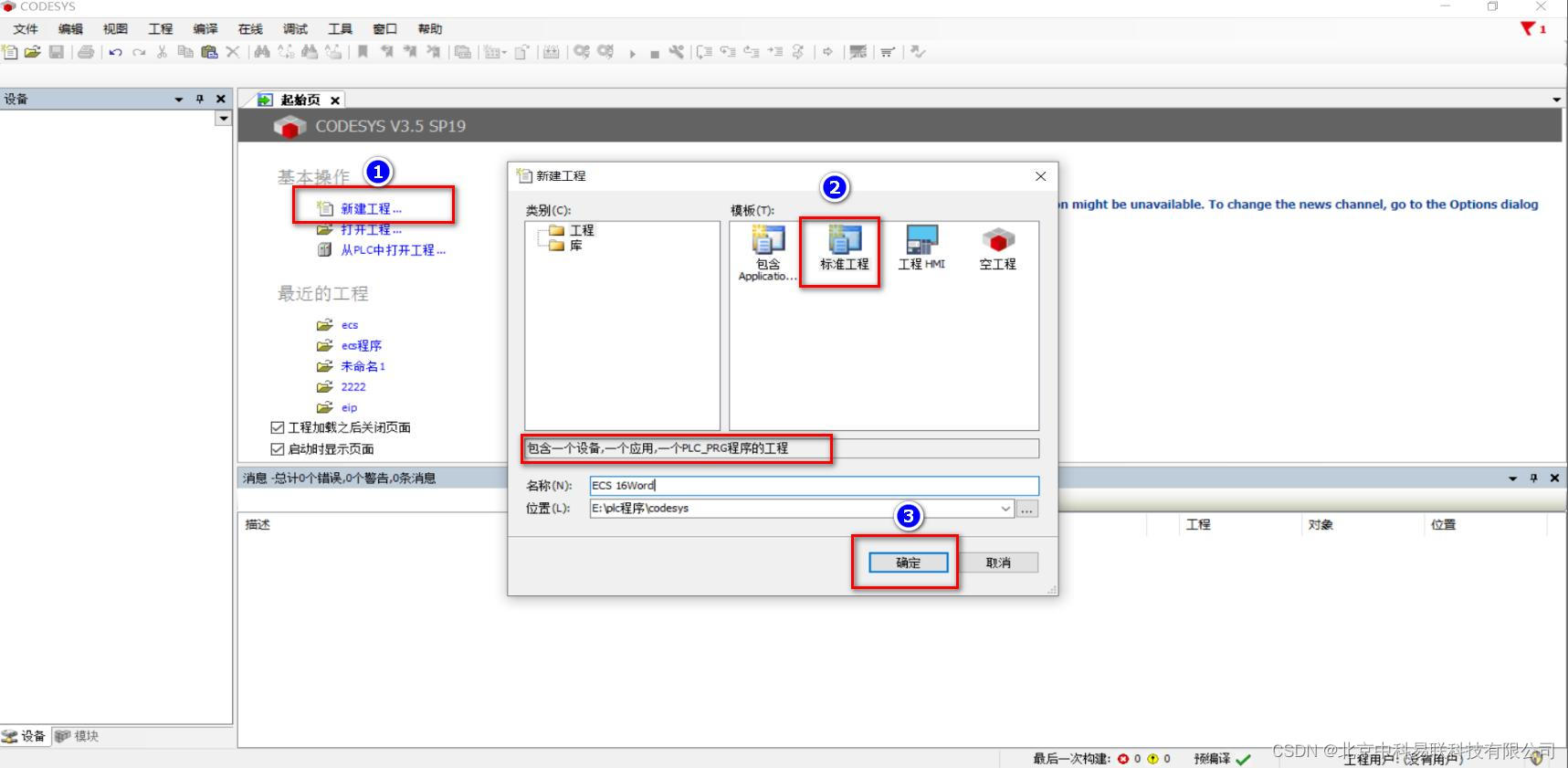This screenshot has width=1568, height=768.
Task: Open the tab list dropdown at editor right
Action: coord(1556,100)
